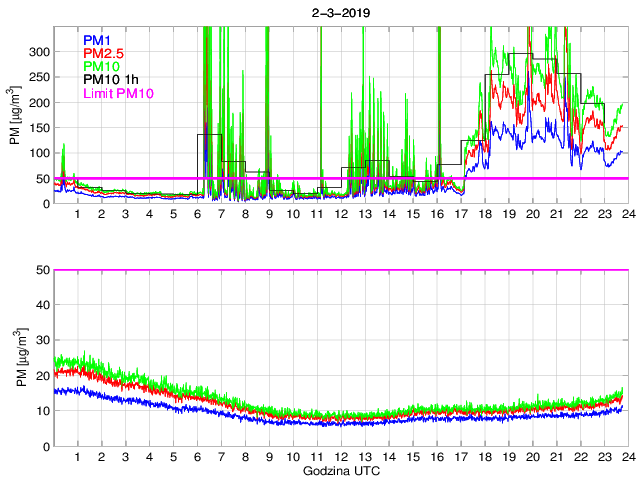This screenshot has width=640, height=480.
Task: Select the red PM2.5 legend entry
Action: click(x=104, y=52)
